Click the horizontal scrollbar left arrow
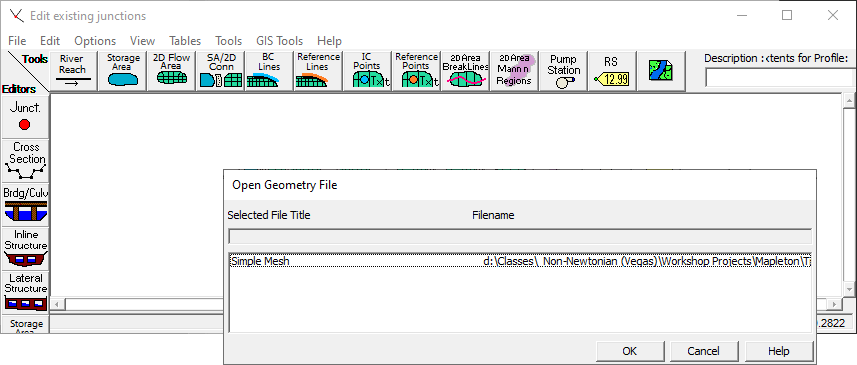Image resolution: width=857 pixels, height=365 pixels. (58, 304)
